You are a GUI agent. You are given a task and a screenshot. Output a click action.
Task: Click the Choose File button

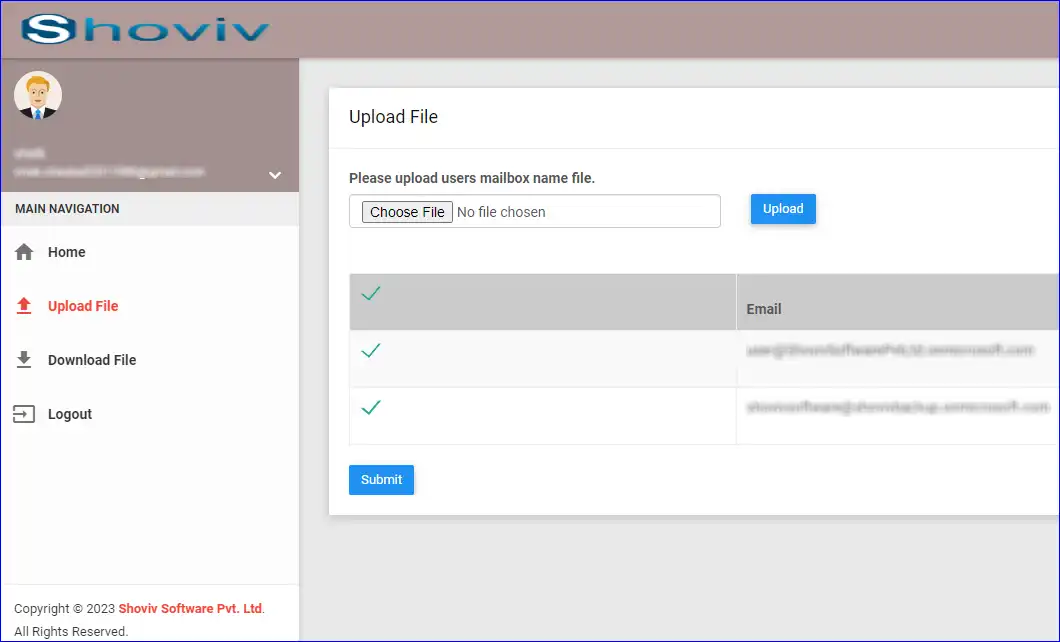tap(406, 212)
